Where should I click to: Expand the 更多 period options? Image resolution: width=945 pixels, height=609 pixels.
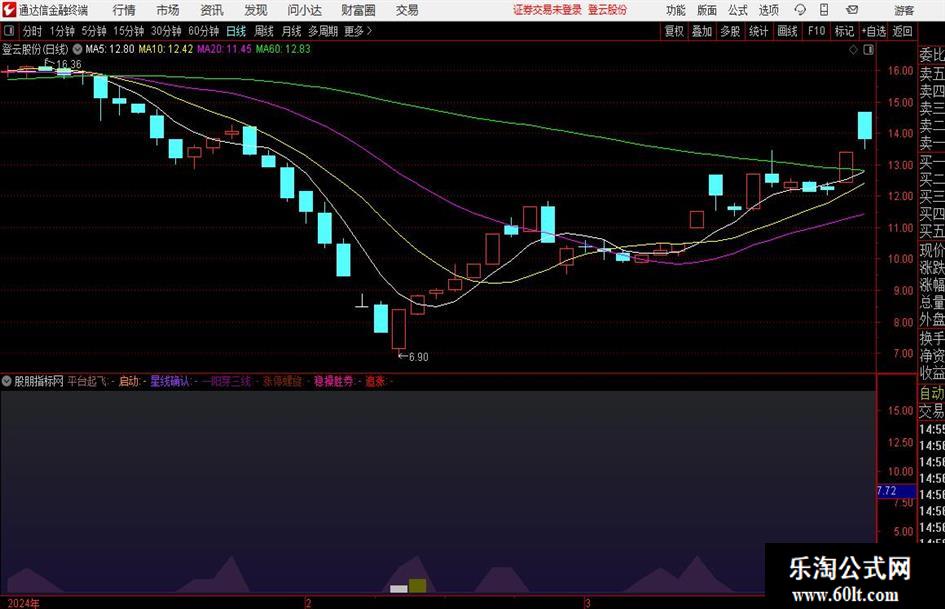tap(358, 31)
